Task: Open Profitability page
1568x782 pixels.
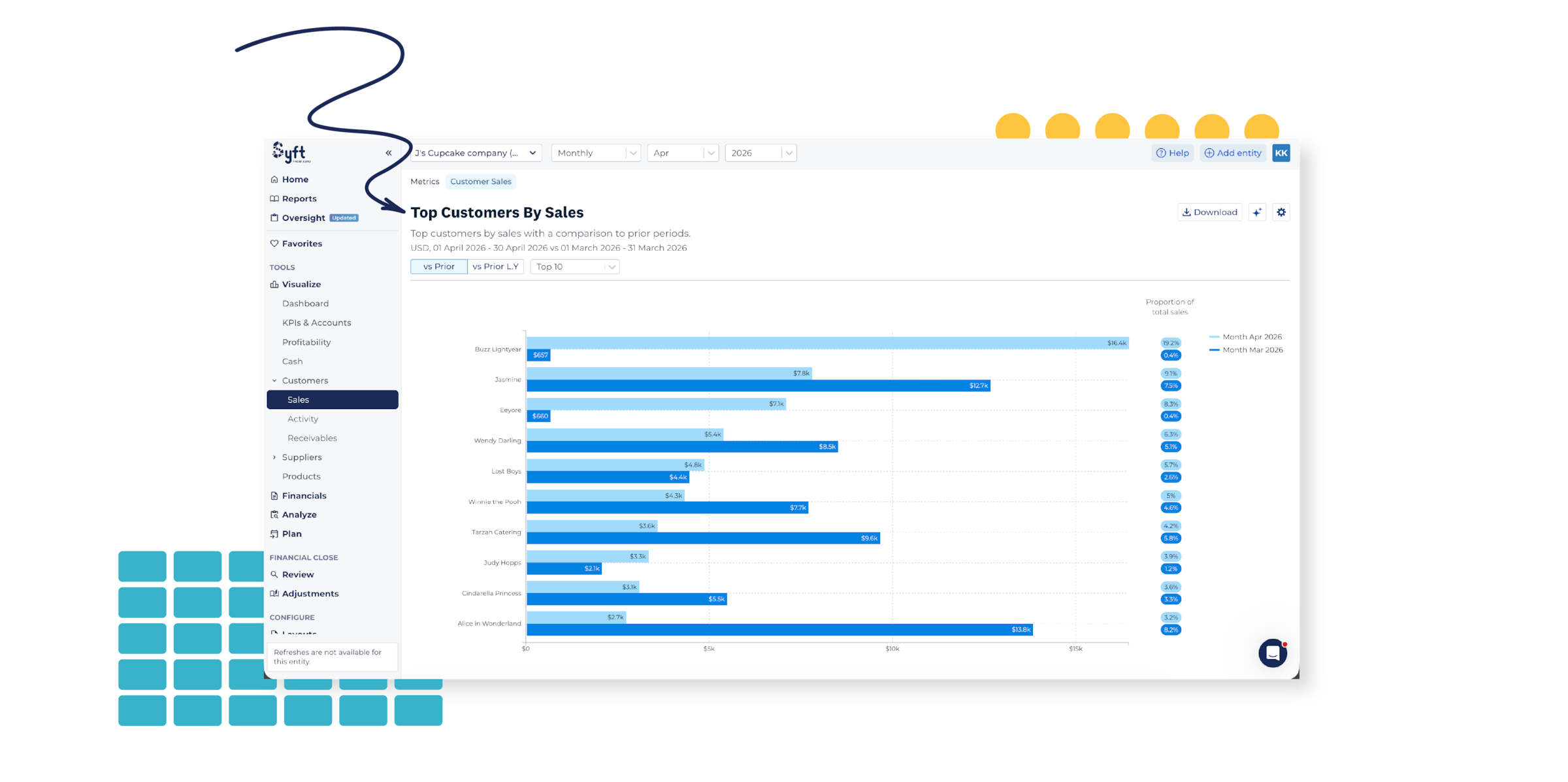Action: [306, 342]
